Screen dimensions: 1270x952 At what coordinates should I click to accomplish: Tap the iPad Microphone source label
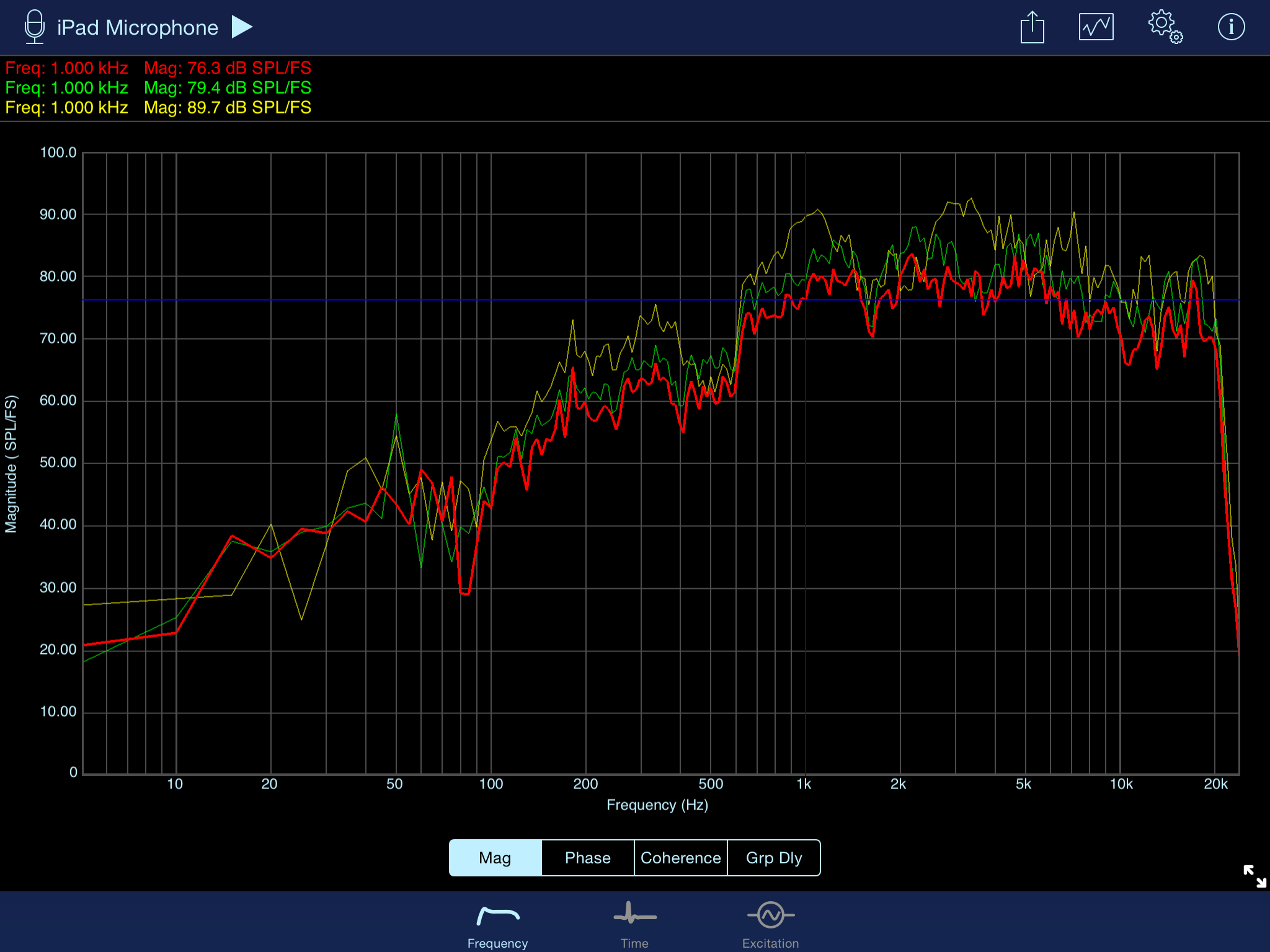[138, 28]
